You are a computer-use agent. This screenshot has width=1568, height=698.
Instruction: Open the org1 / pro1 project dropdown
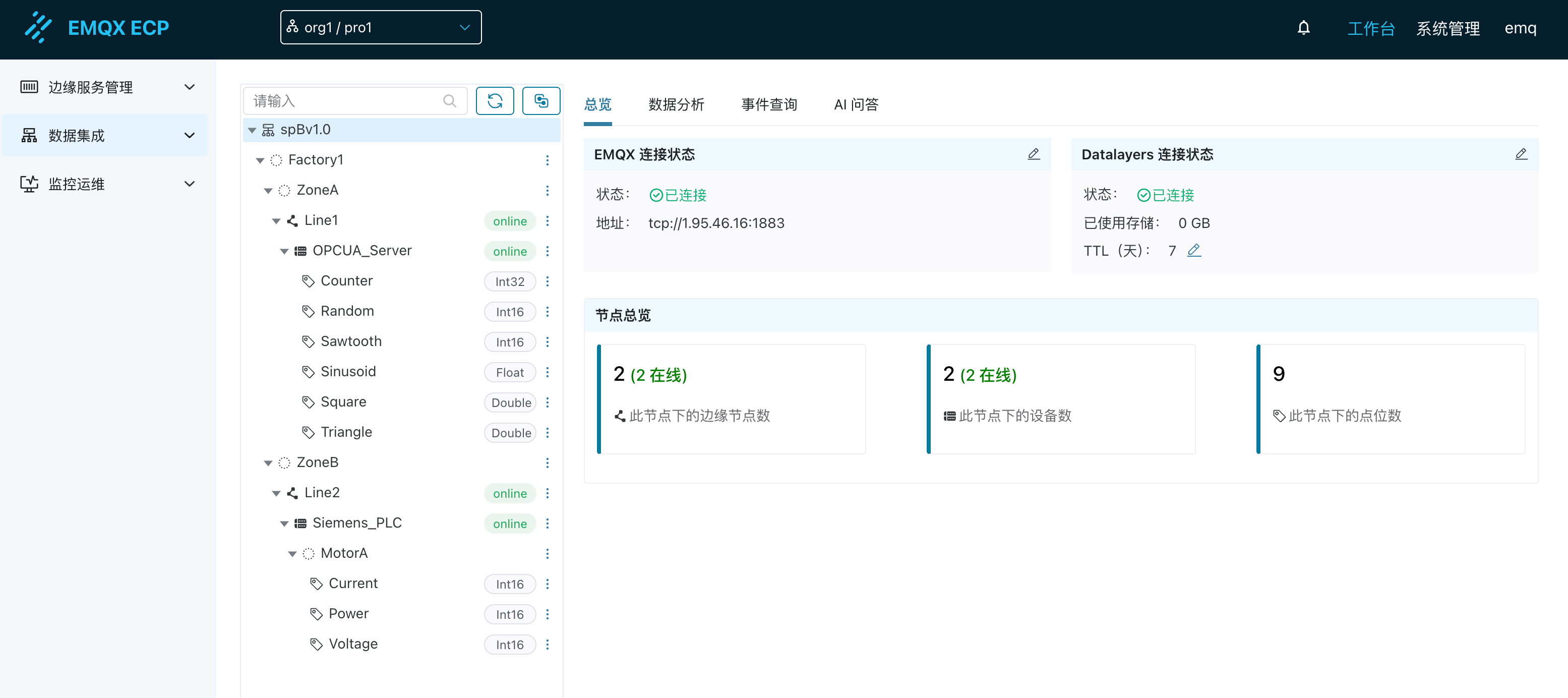tap(381, 27)
